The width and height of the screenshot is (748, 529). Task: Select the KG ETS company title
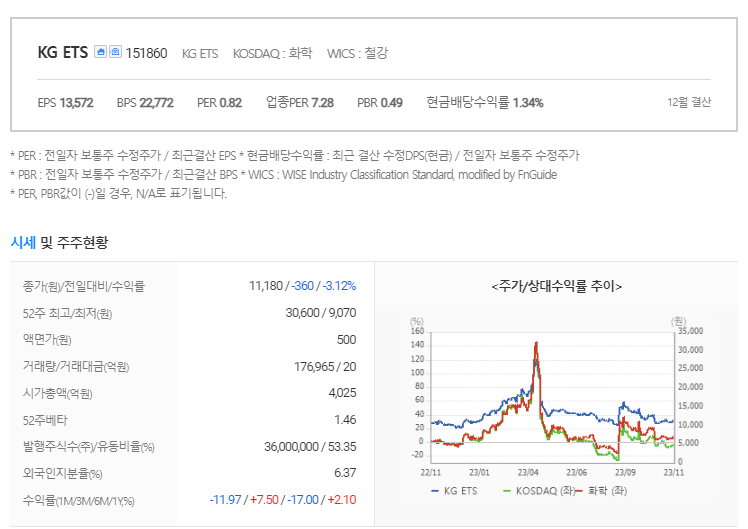pos(63,52)
